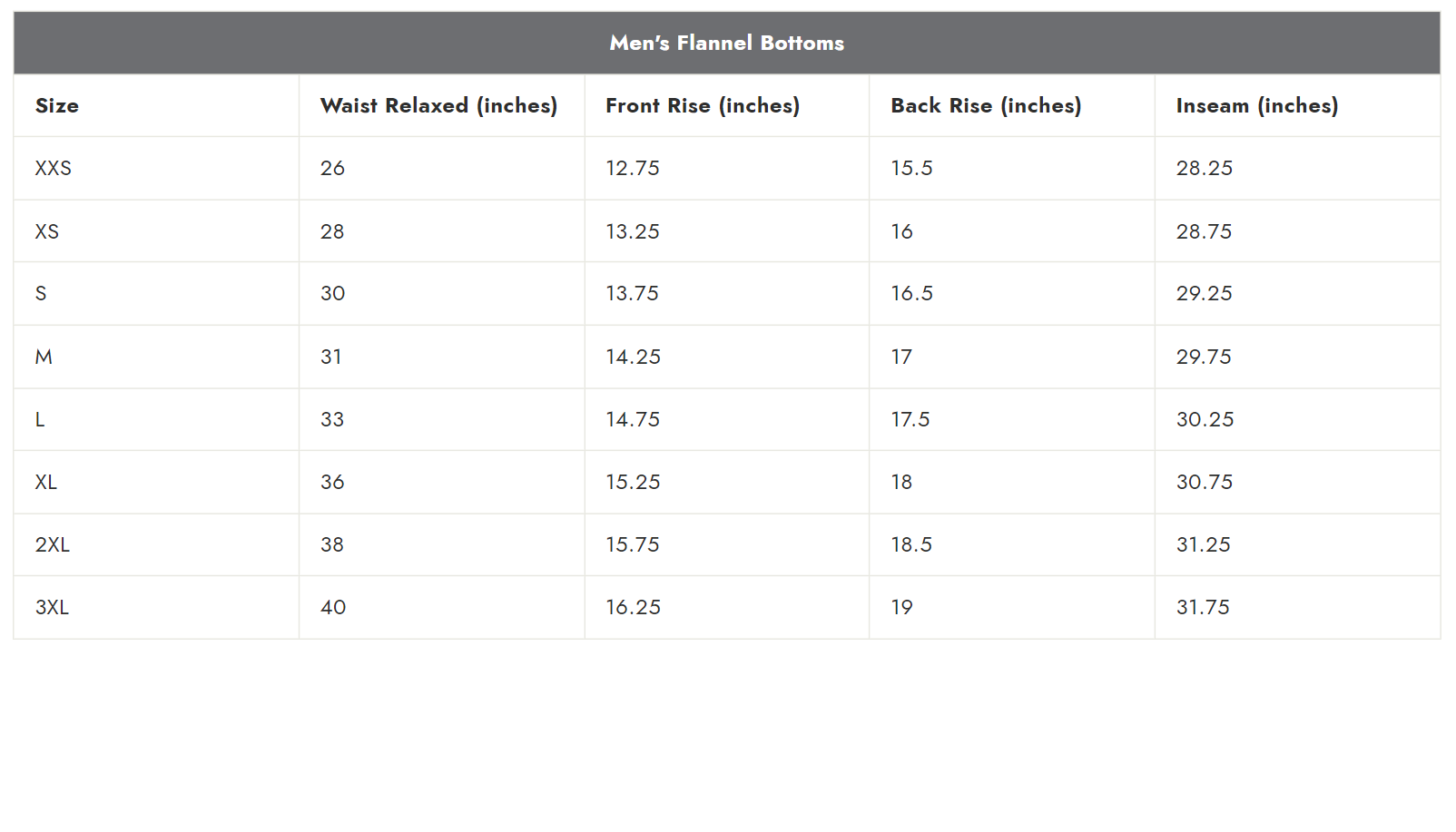Screen dimensions: 1456x832
Task: Select the Inseam (inches) column header
Action: 1256,105
